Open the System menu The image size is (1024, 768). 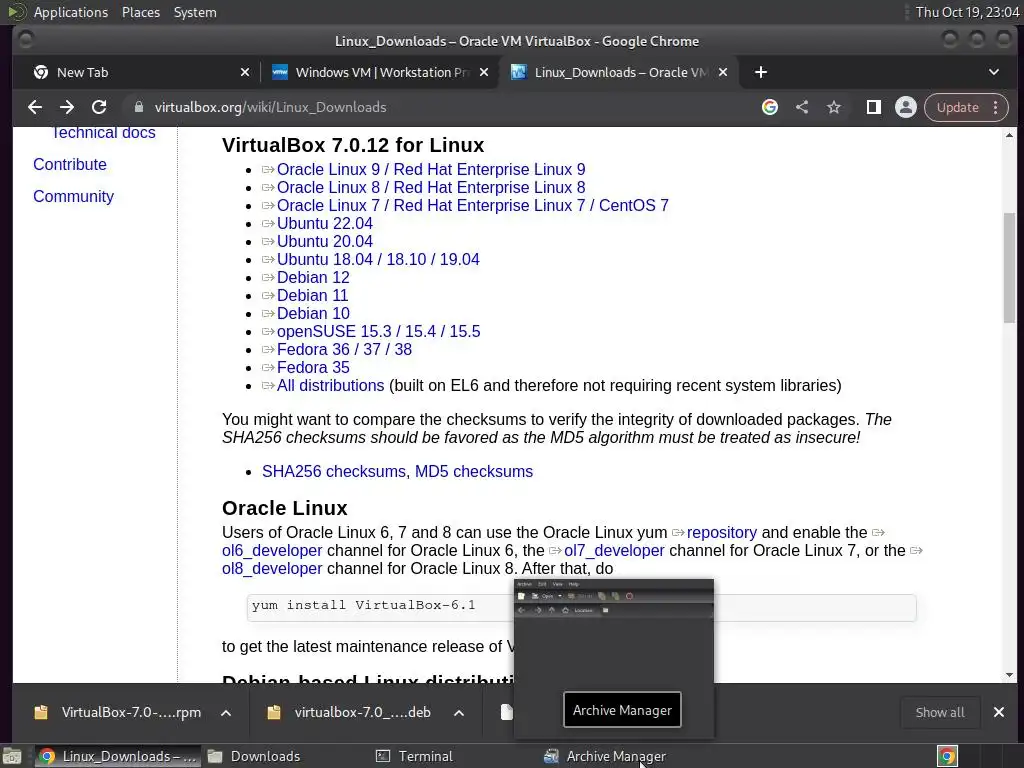(195, 12)
